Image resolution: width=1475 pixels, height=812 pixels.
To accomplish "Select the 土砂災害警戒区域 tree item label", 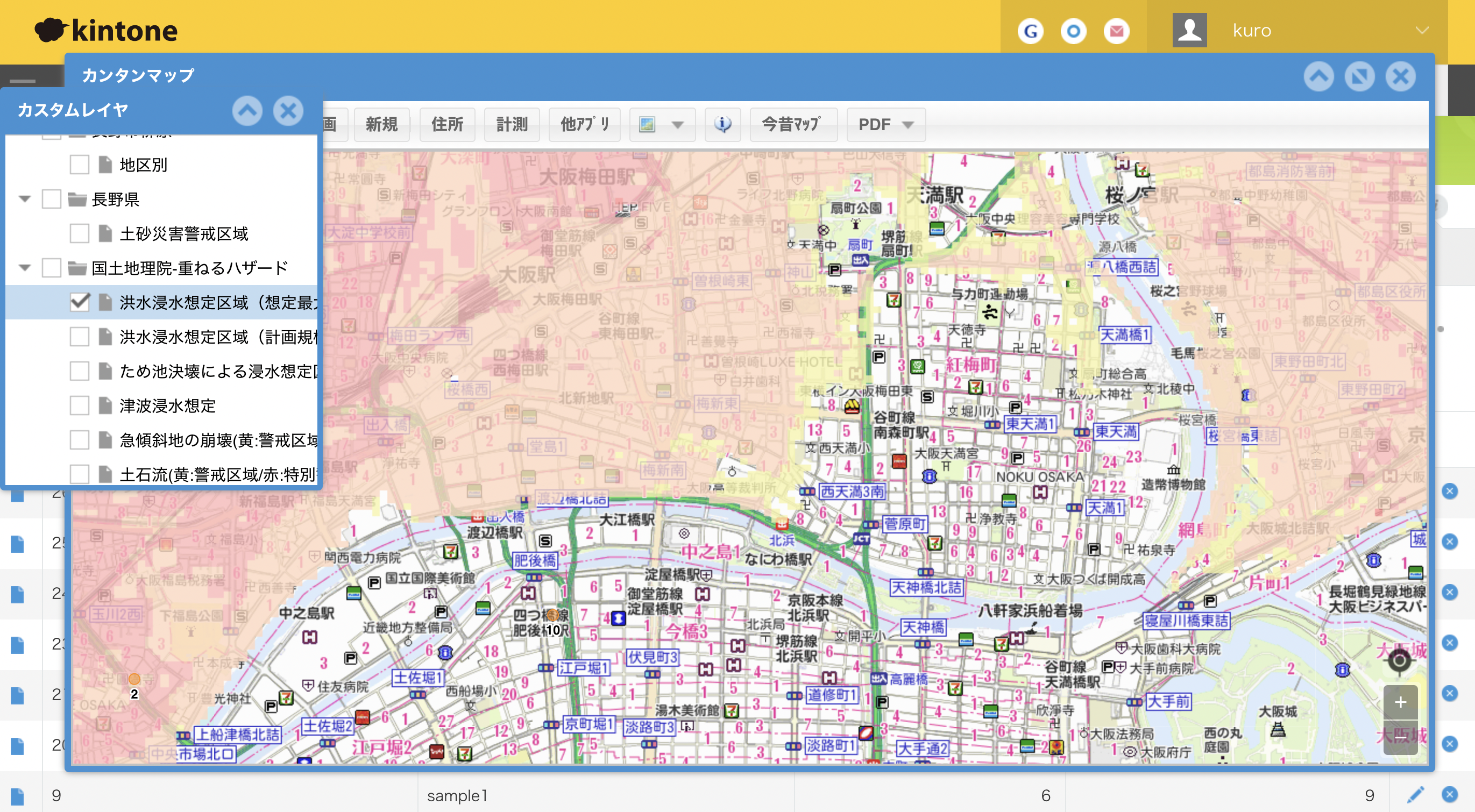I will 184,233.
